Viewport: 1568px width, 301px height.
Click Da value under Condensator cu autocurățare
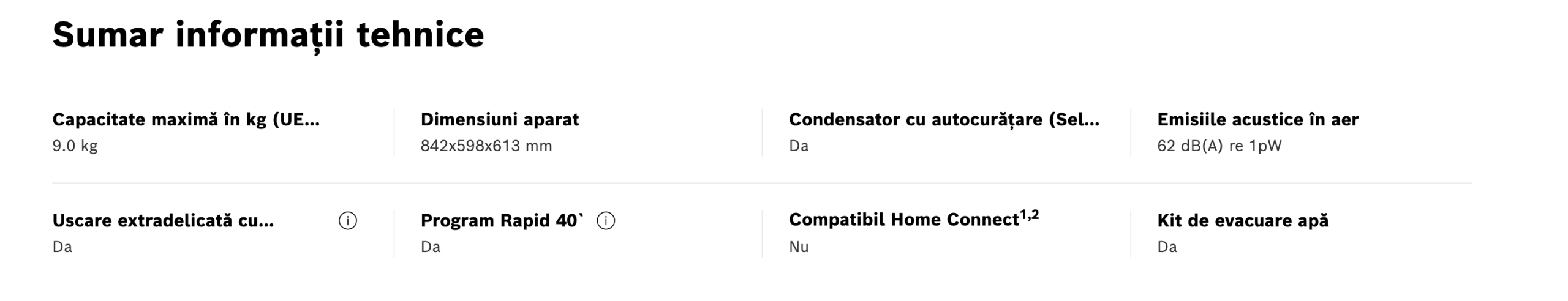[x=798, y=146]
